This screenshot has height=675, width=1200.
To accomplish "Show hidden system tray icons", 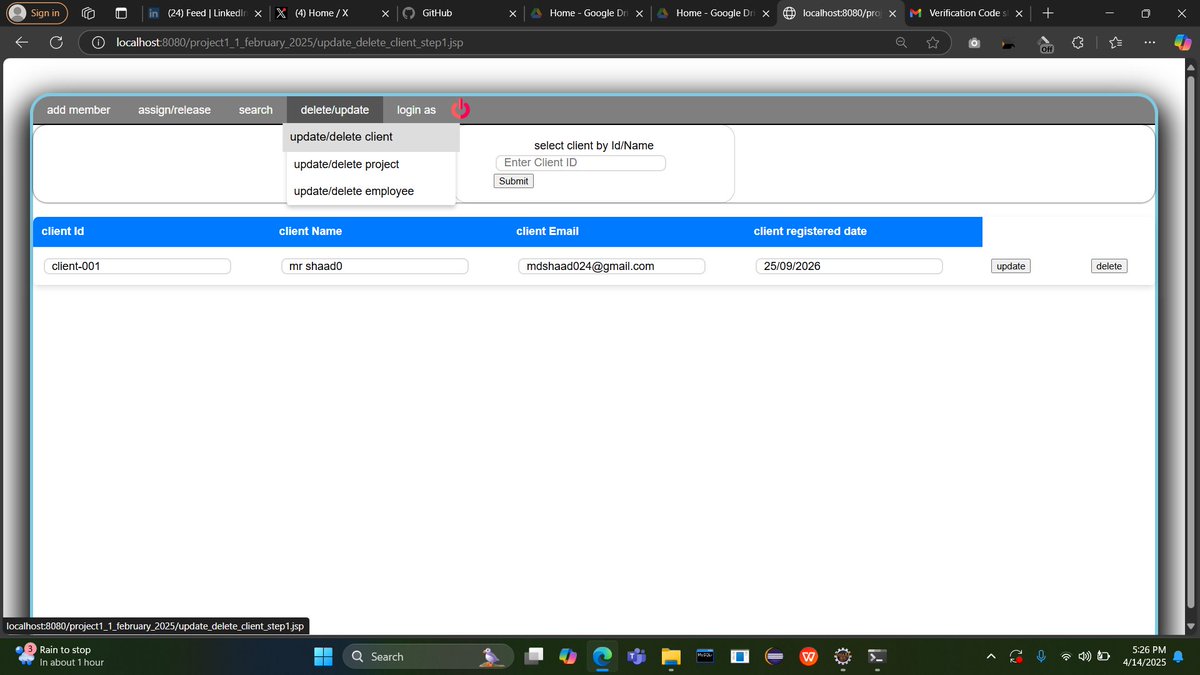I will 991,656.
